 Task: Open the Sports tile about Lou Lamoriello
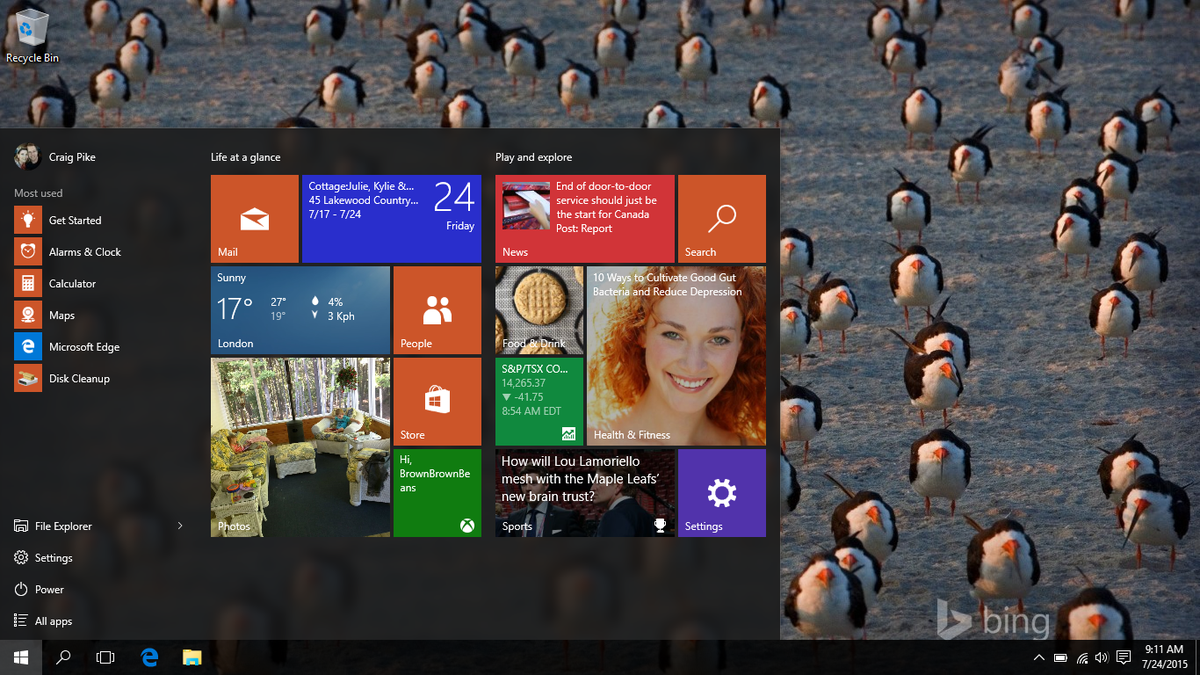(x=585, y=493)
